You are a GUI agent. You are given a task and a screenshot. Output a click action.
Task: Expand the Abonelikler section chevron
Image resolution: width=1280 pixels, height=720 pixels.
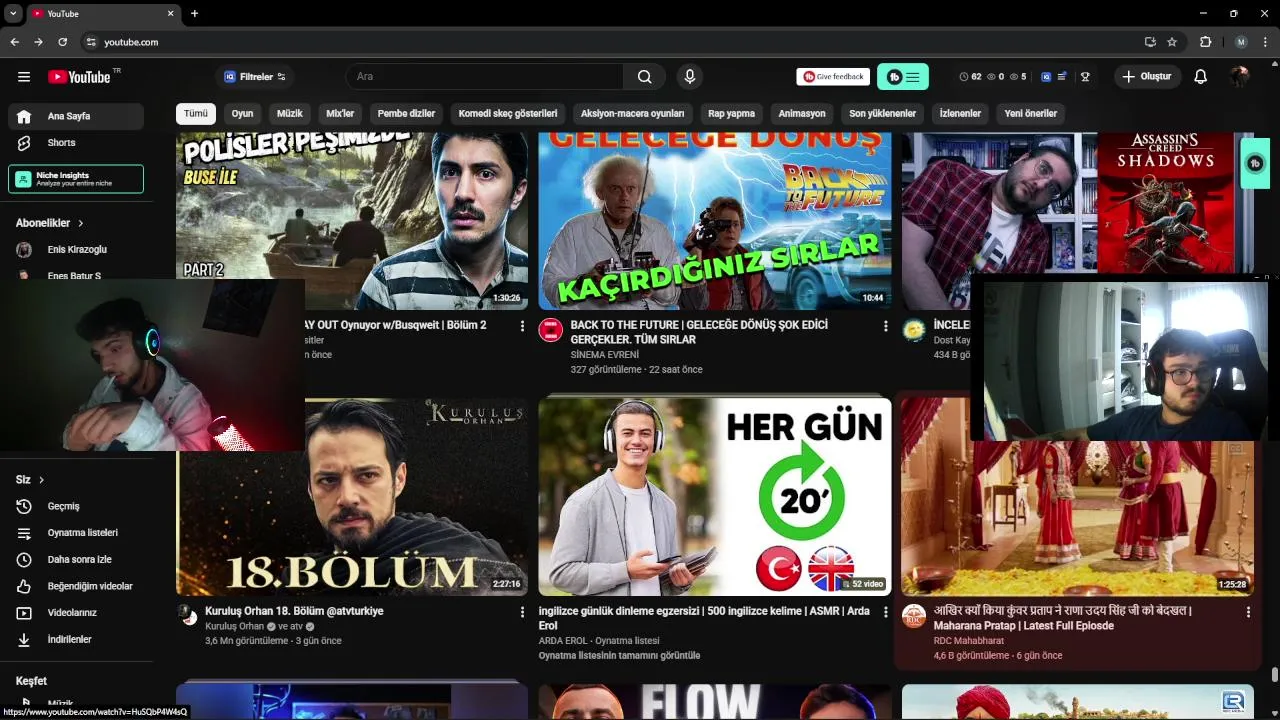[81, 223]
